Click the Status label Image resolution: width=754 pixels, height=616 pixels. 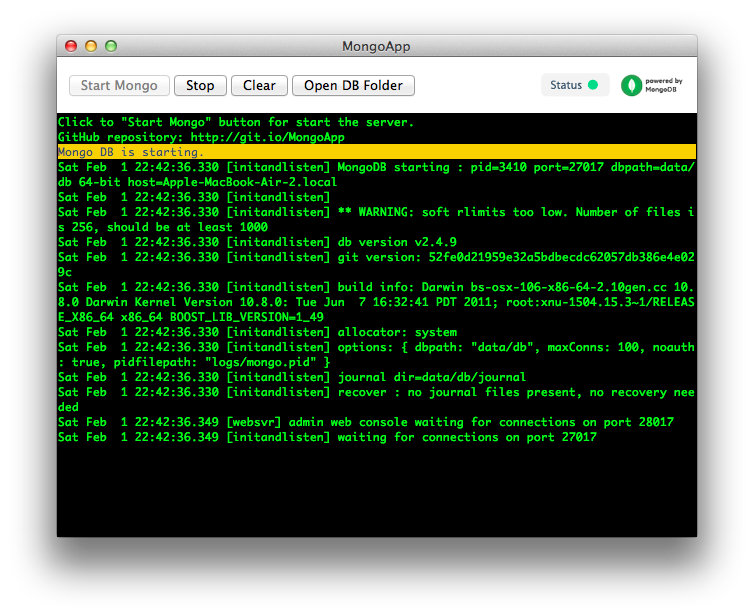(566, 85)
